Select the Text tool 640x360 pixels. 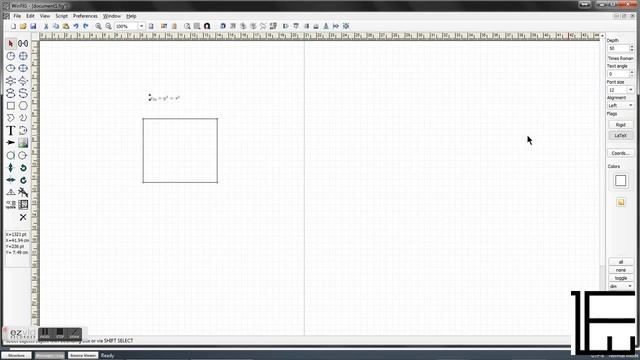point(11,130)
